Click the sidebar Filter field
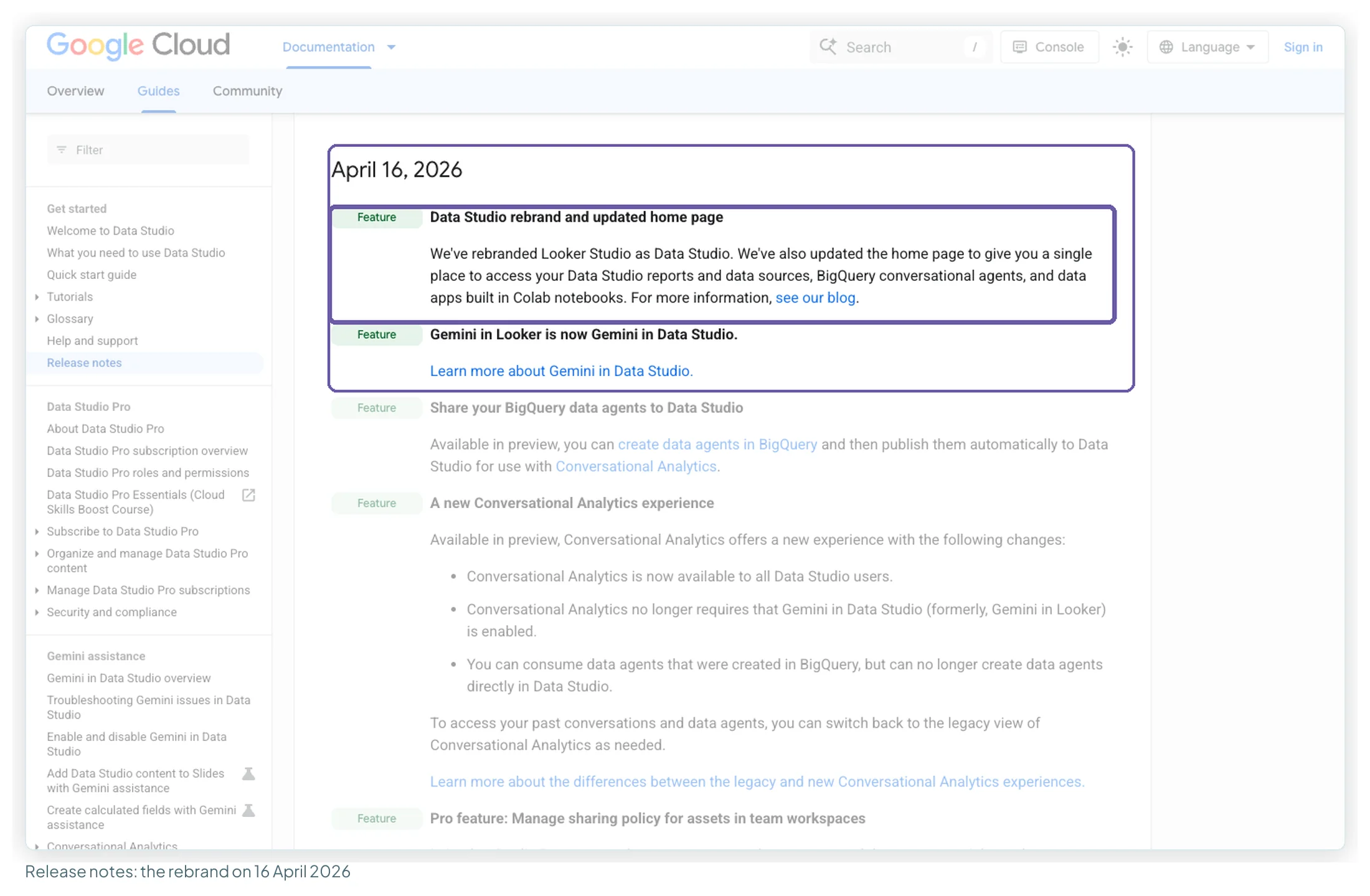The width and height of the screenshot is (1370, 896). pyautogui.click(x=148, y=150)
